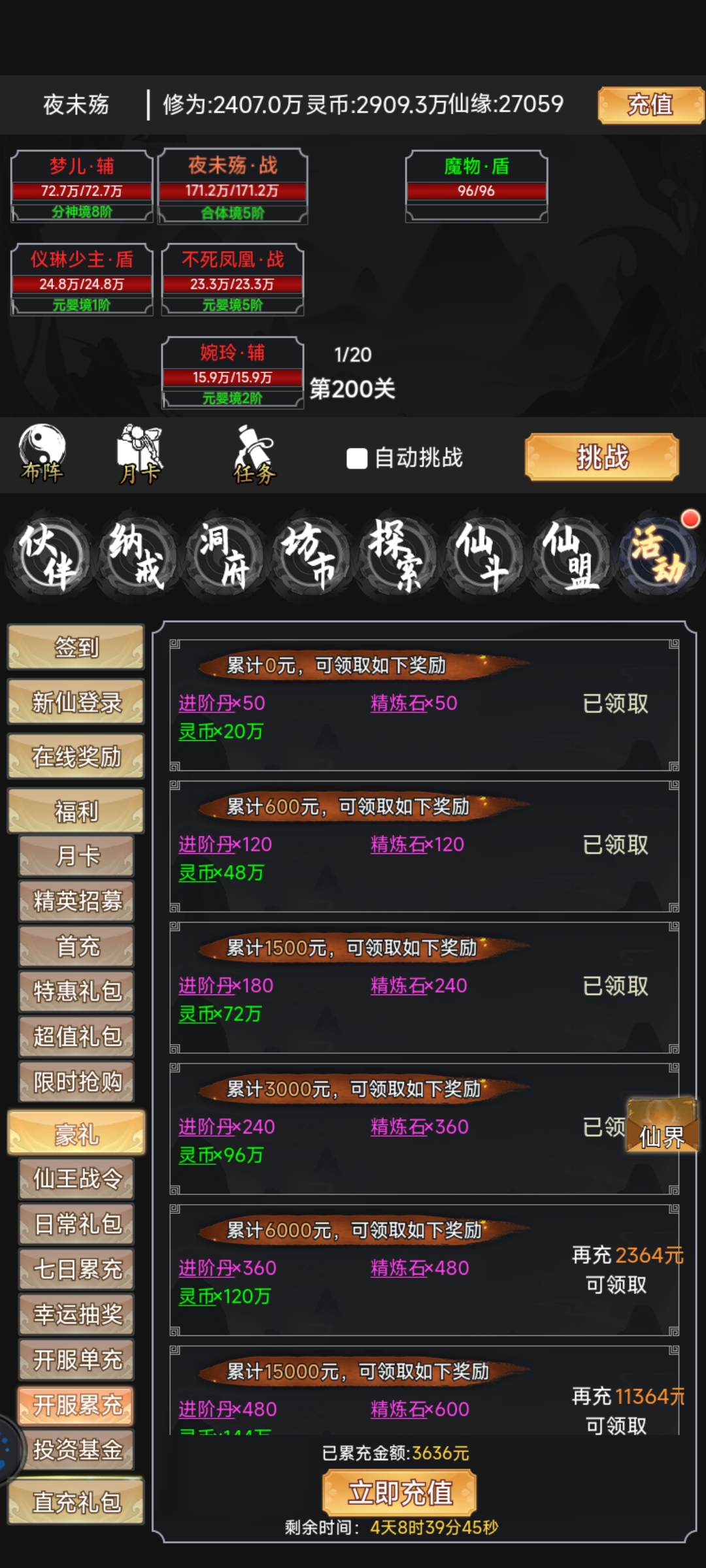
Task: Open the 月卡 monthly card icon
Action: [x=139, y=454]
